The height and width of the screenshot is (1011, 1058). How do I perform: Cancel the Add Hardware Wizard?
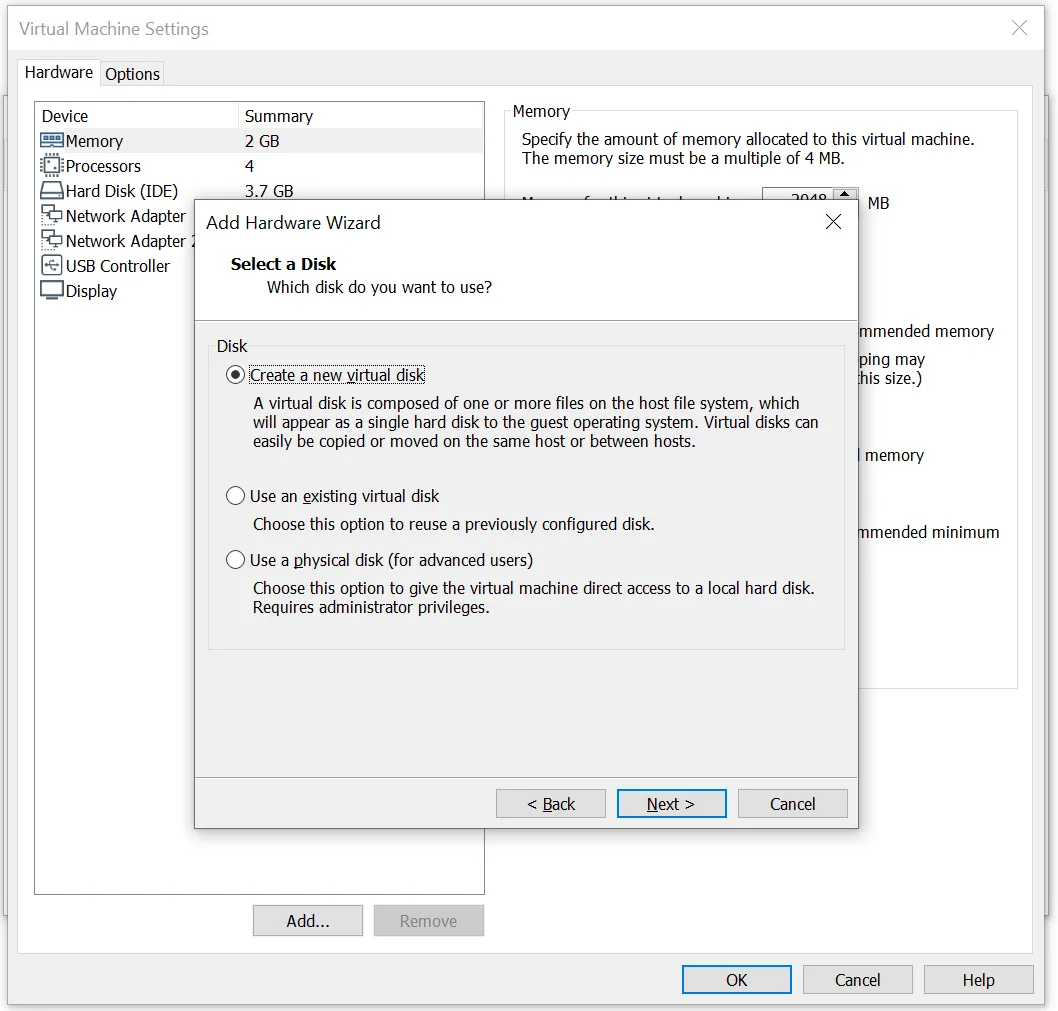click(792, 804)
